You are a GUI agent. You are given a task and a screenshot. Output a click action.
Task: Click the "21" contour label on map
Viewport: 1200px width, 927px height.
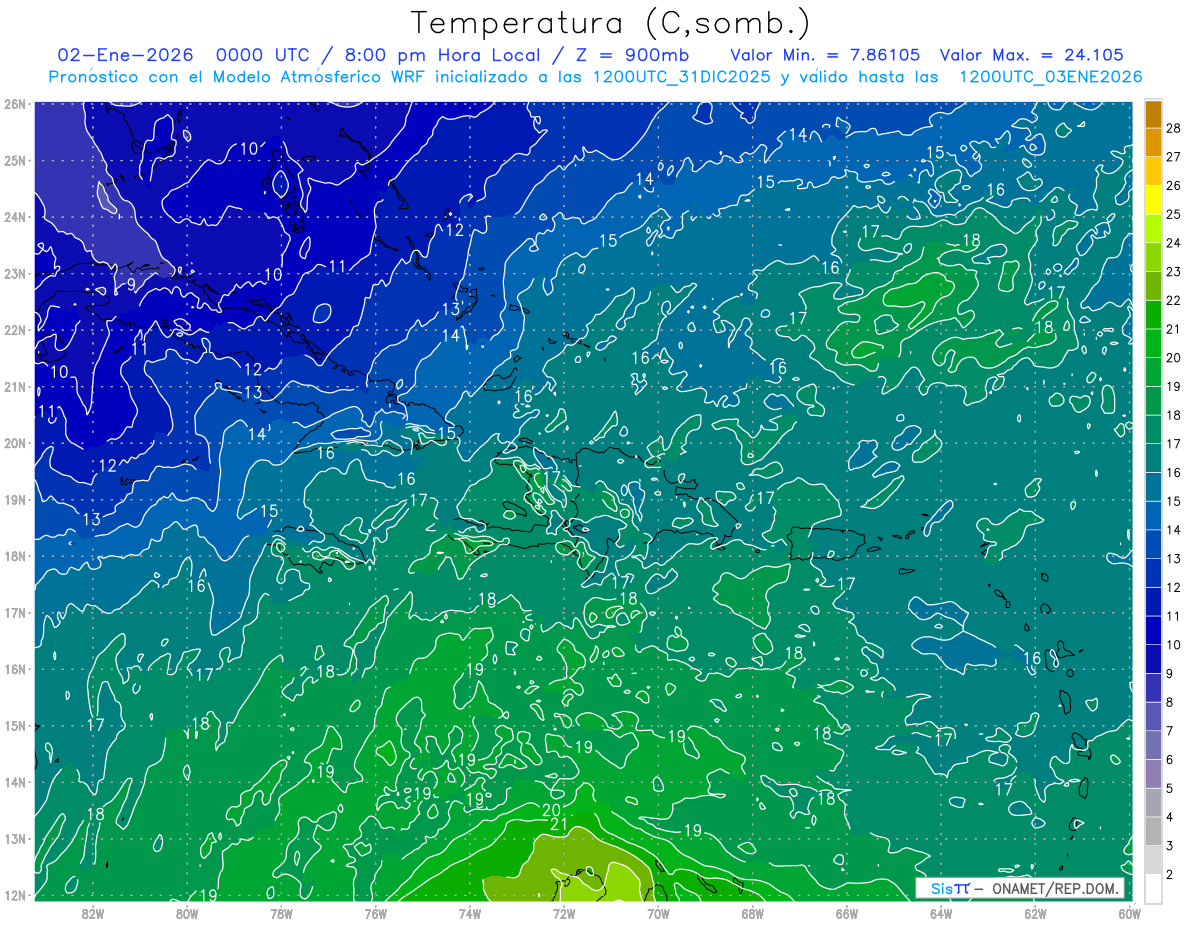[x=559, y=825]
